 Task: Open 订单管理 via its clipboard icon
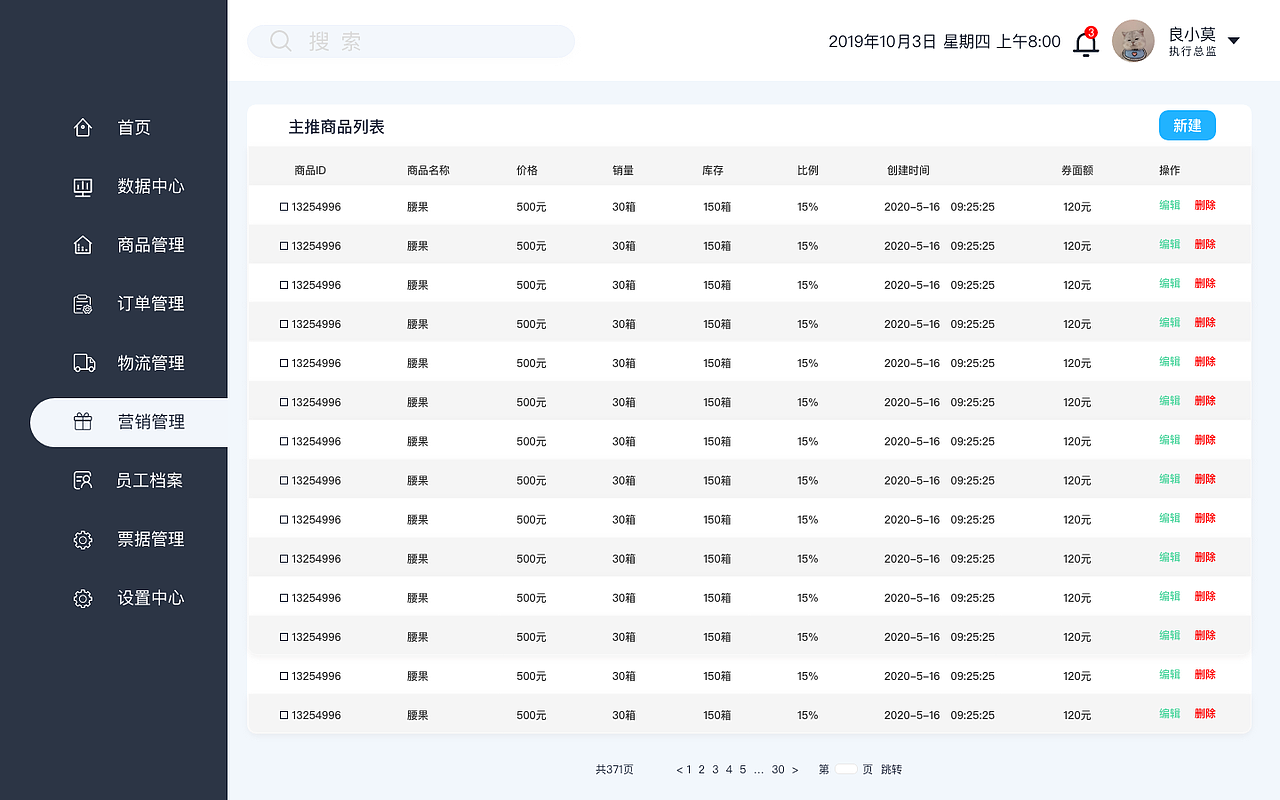83,304
